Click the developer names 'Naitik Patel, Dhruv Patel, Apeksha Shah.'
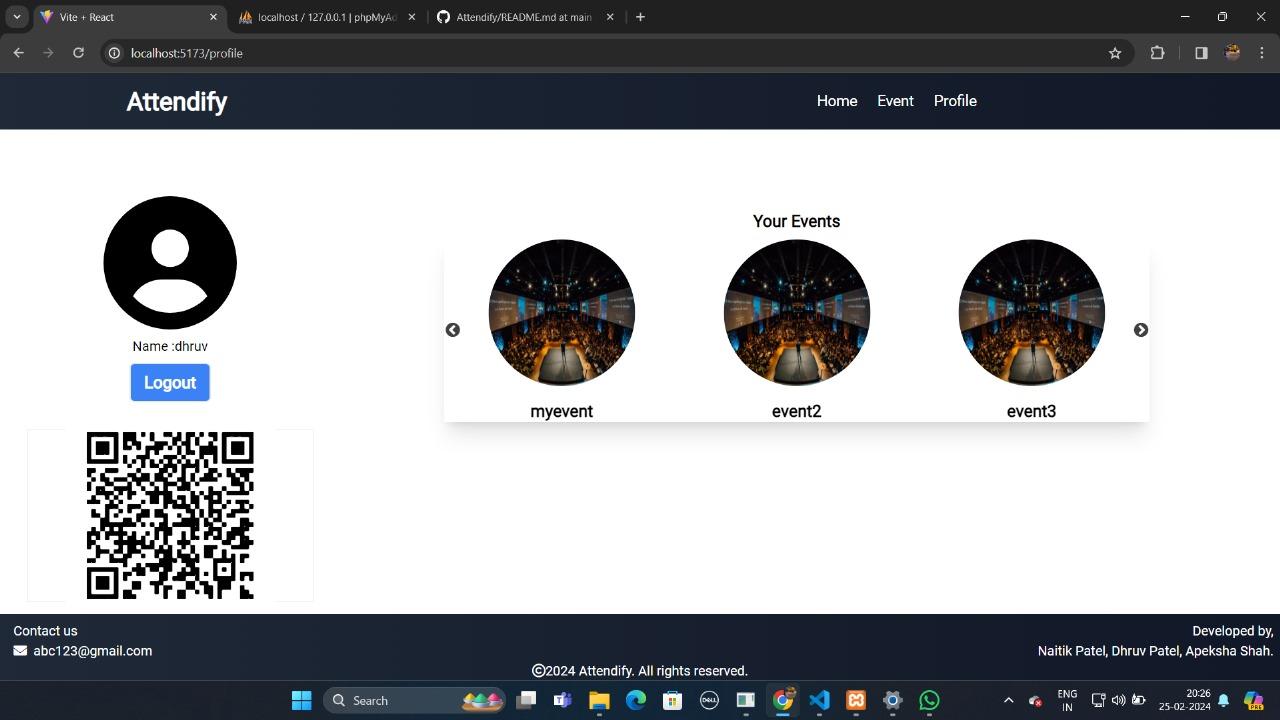 coord(1155,651)
